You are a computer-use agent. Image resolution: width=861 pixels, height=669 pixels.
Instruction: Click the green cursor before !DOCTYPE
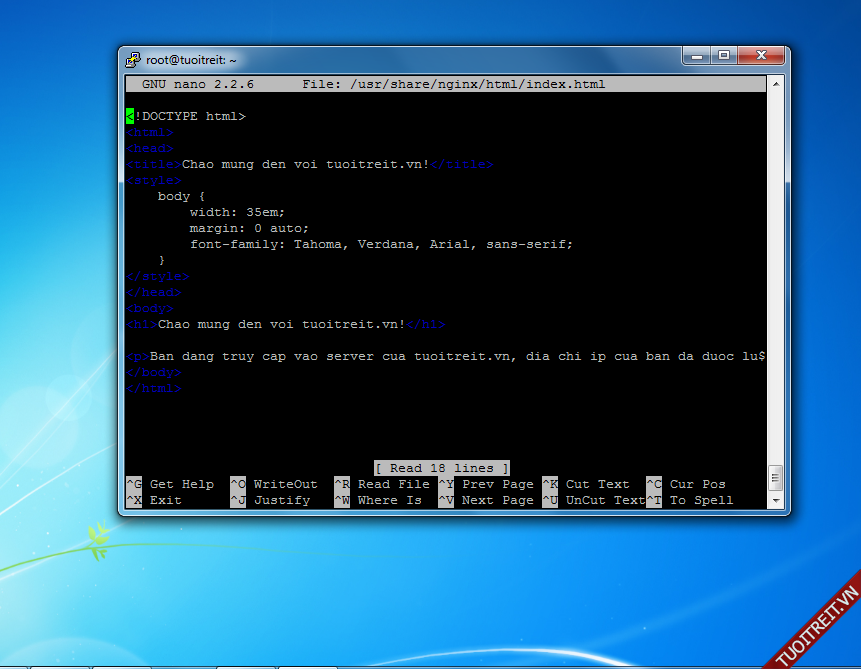130,116
